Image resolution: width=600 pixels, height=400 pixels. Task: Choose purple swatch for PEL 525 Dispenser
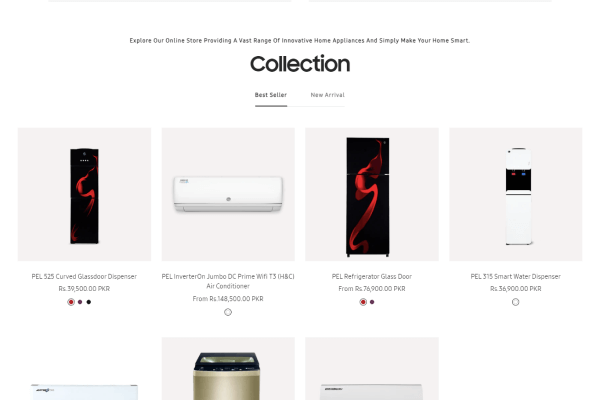pyautogui.click(x=80, y=302)
